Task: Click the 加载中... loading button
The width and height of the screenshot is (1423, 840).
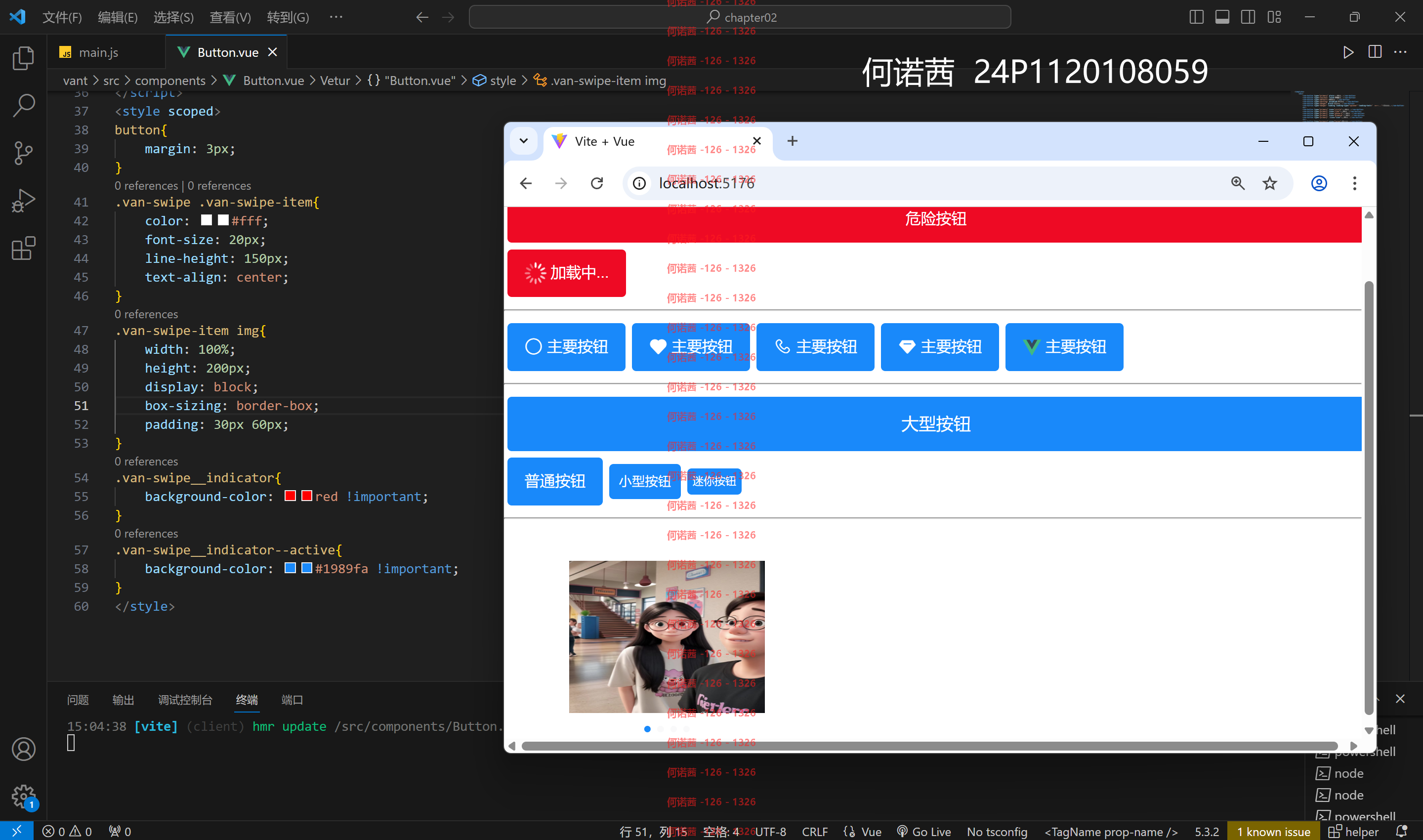Action: click(x=567, y=273)
